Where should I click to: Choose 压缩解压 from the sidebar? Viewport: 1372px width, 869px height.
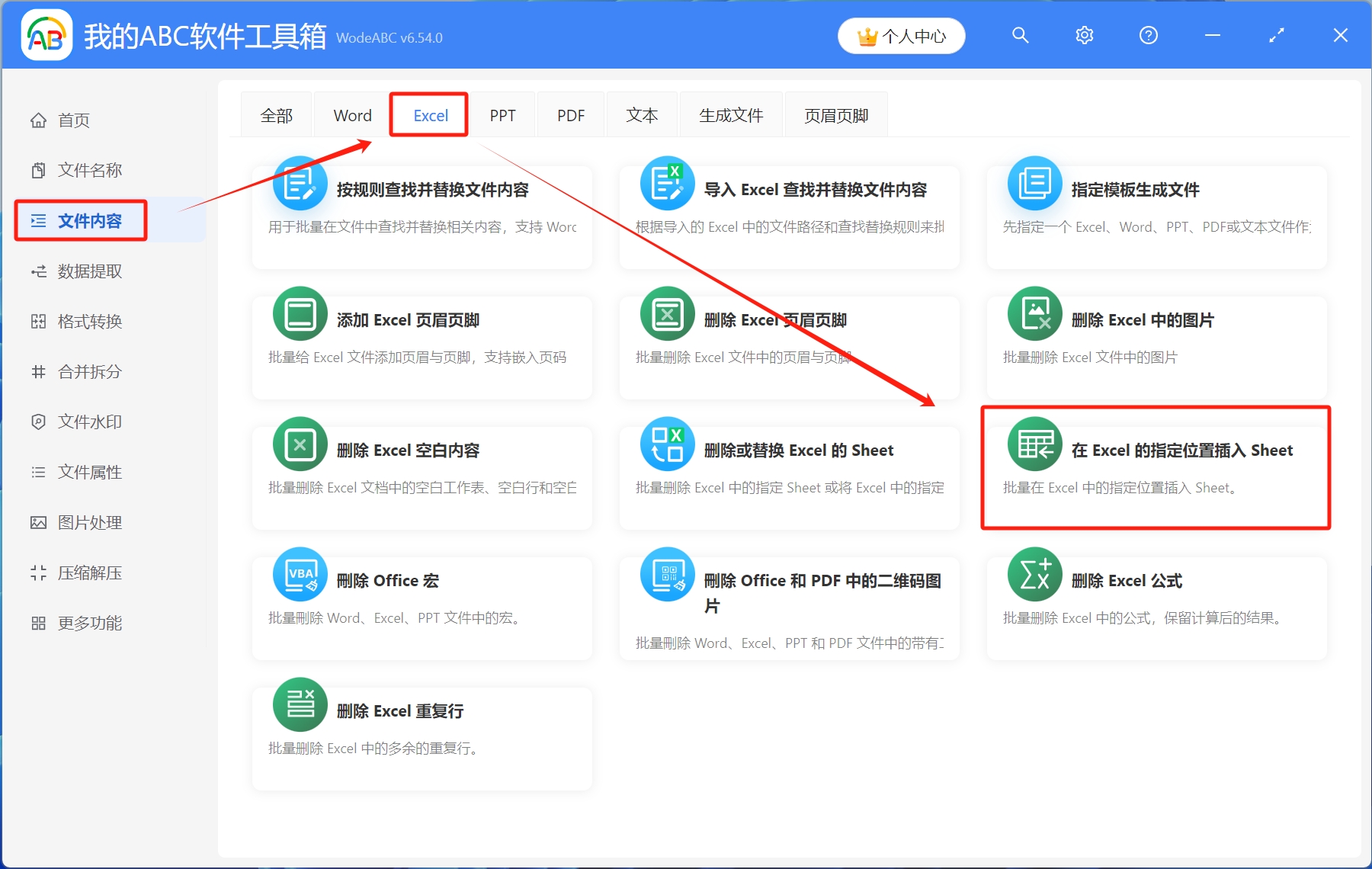89,573
